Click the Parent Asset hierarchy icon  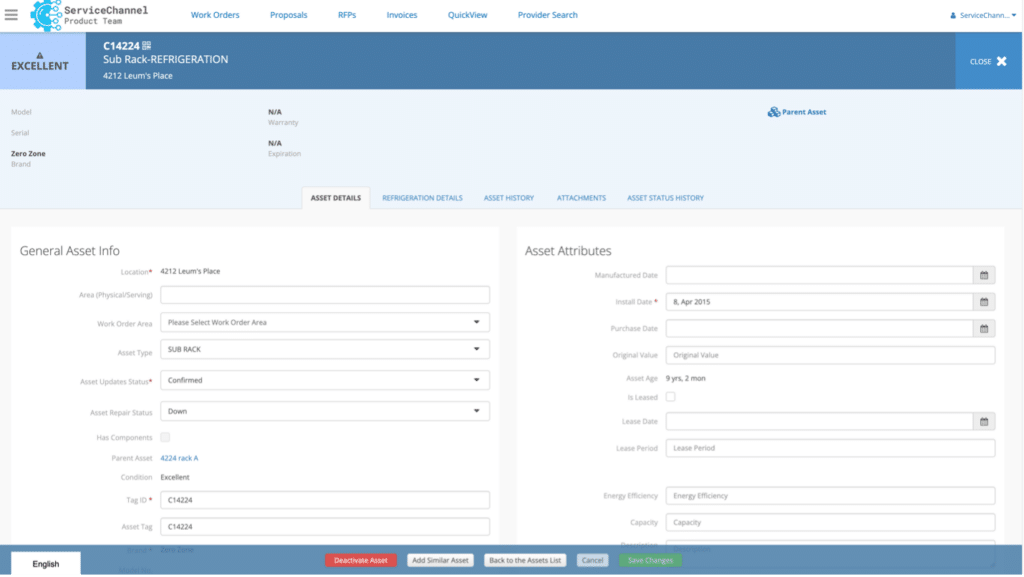773,112
